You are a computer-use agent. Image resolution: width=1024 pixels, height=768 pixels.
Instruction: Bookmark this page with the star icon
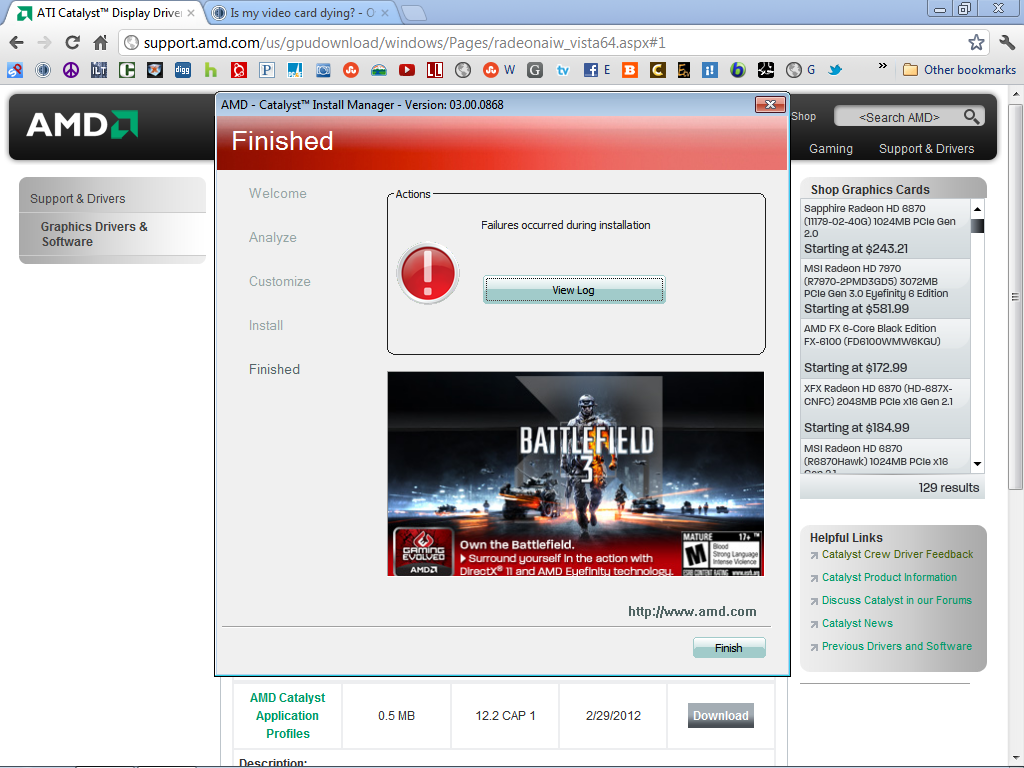coord(976,43)
